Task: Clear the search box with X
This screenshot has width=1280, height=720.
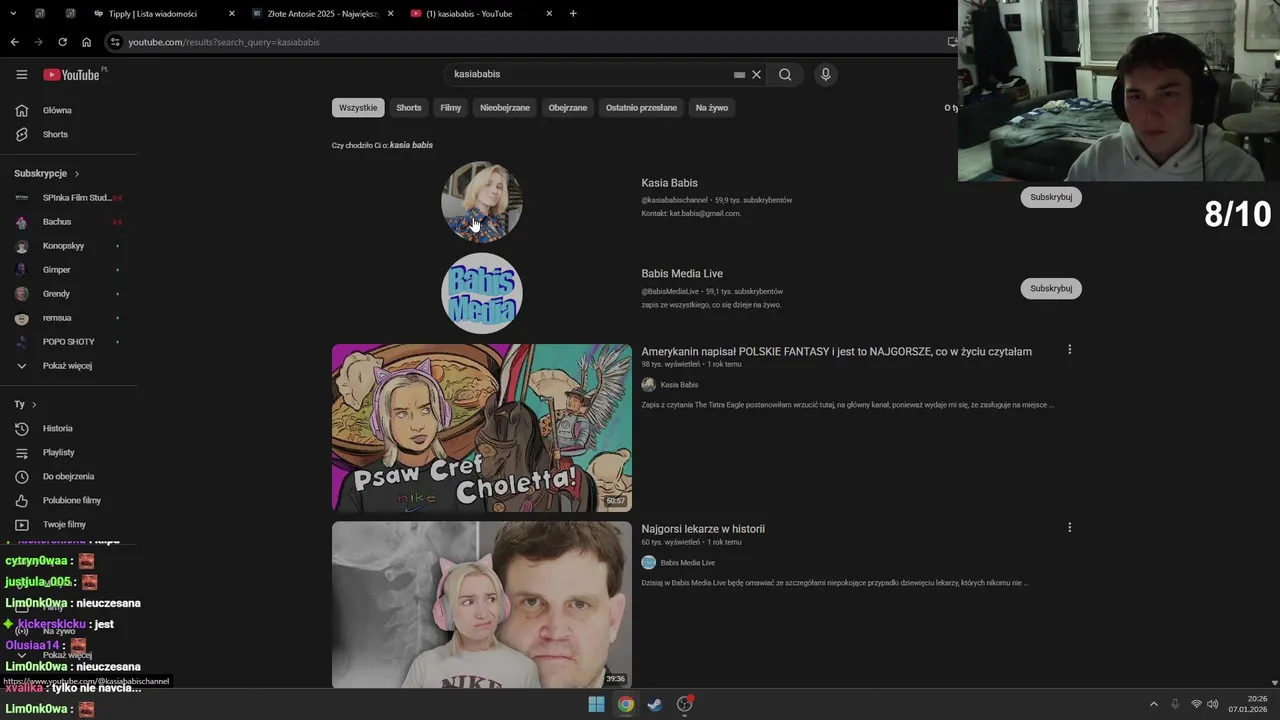Action: [x=757, y=74]
